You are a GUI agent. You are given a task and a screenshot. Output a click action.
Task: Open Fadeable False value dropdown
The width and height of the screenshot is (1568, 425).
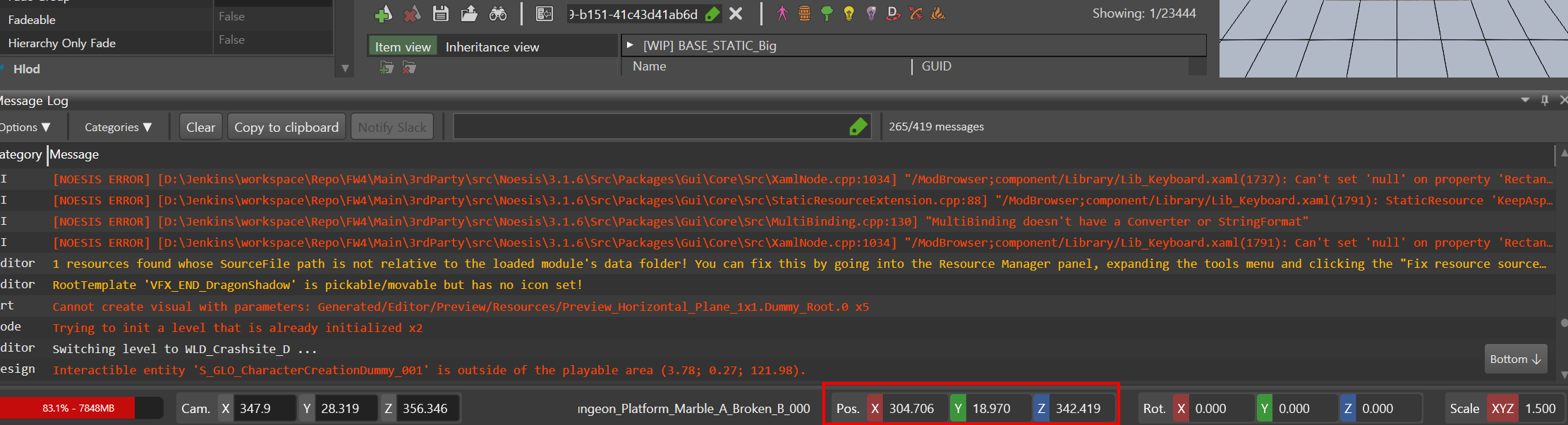coord(273,17)
